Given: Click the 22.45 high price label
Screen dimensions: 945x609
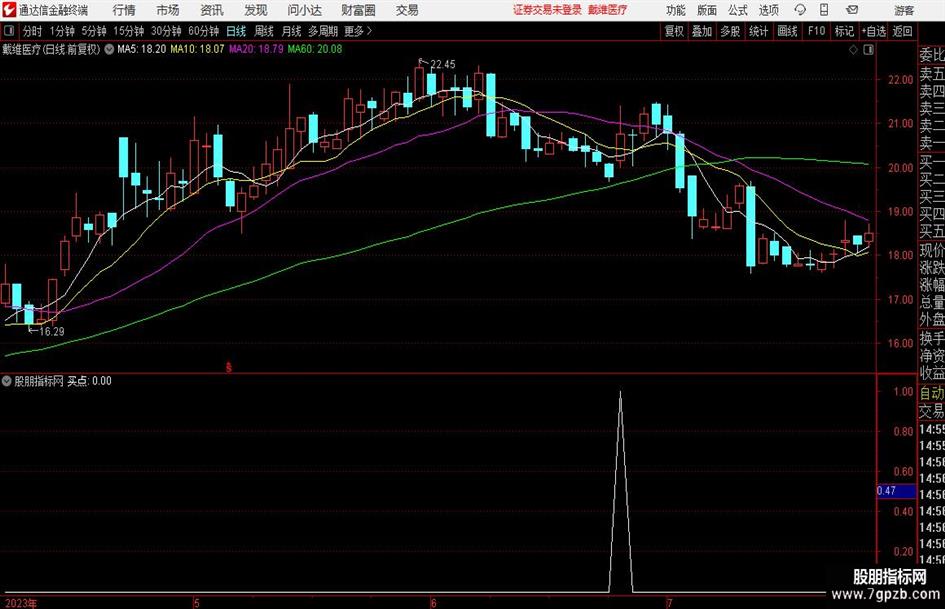Looking at the screenshot, I should click(442, 65).
